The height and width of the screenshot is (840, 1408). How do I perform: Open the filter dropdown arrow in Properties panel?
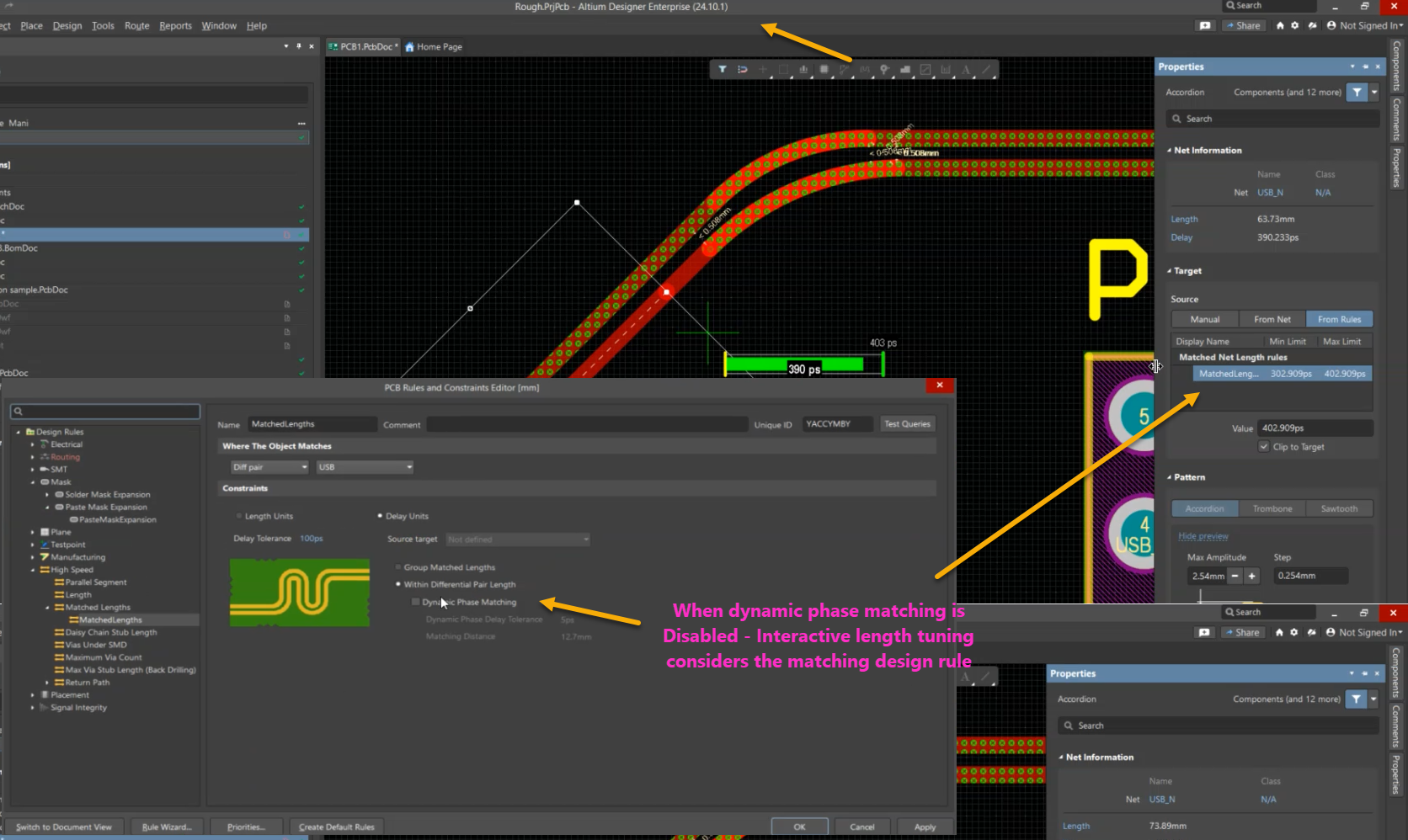pos(1374,93)
